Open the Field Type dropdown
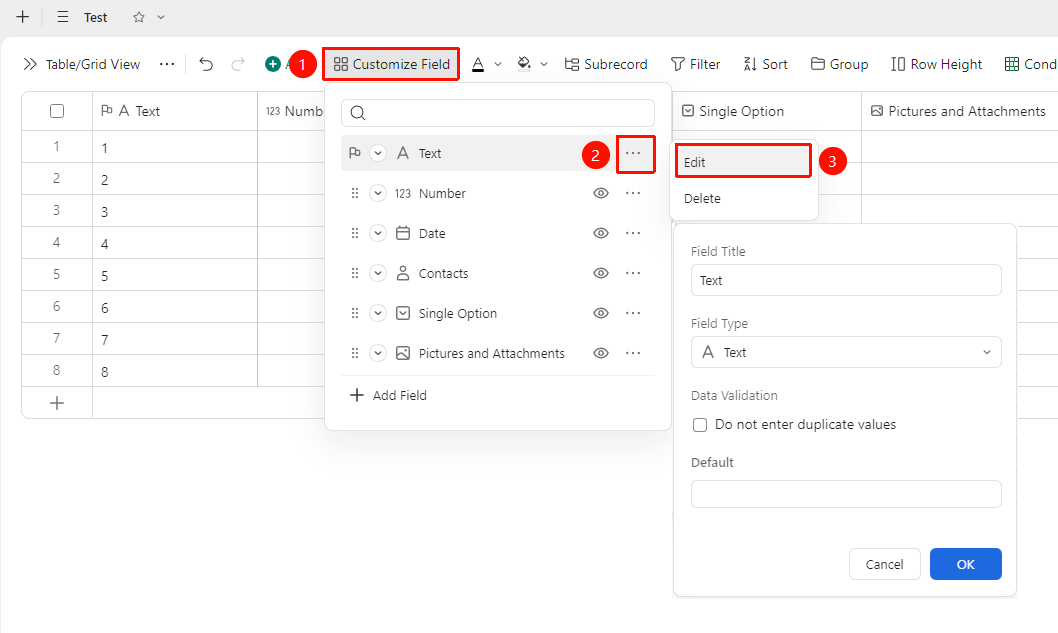The height and width of the screenshot is (633, 1058). [x=846, y=352]
